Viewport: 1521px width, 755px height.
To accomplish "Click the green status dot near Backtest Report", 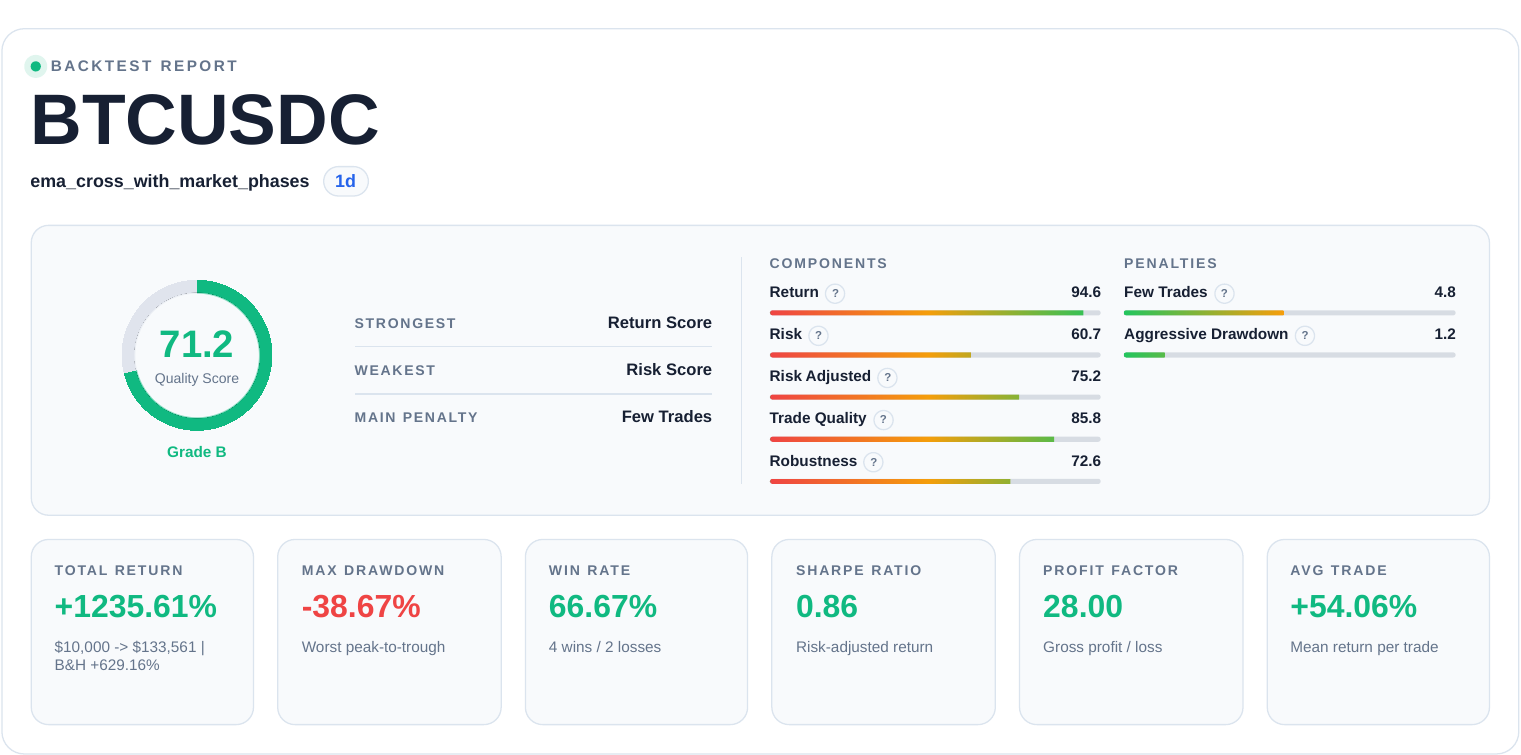I will click(x=36, y=66).
